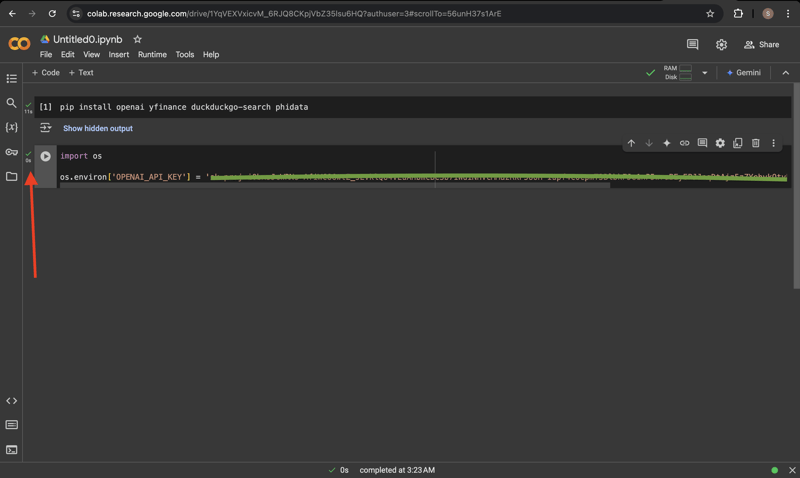Screen dimensions: 800x478
Task: Open more cell actions three-dot menu
Action: tap(774, 143)
